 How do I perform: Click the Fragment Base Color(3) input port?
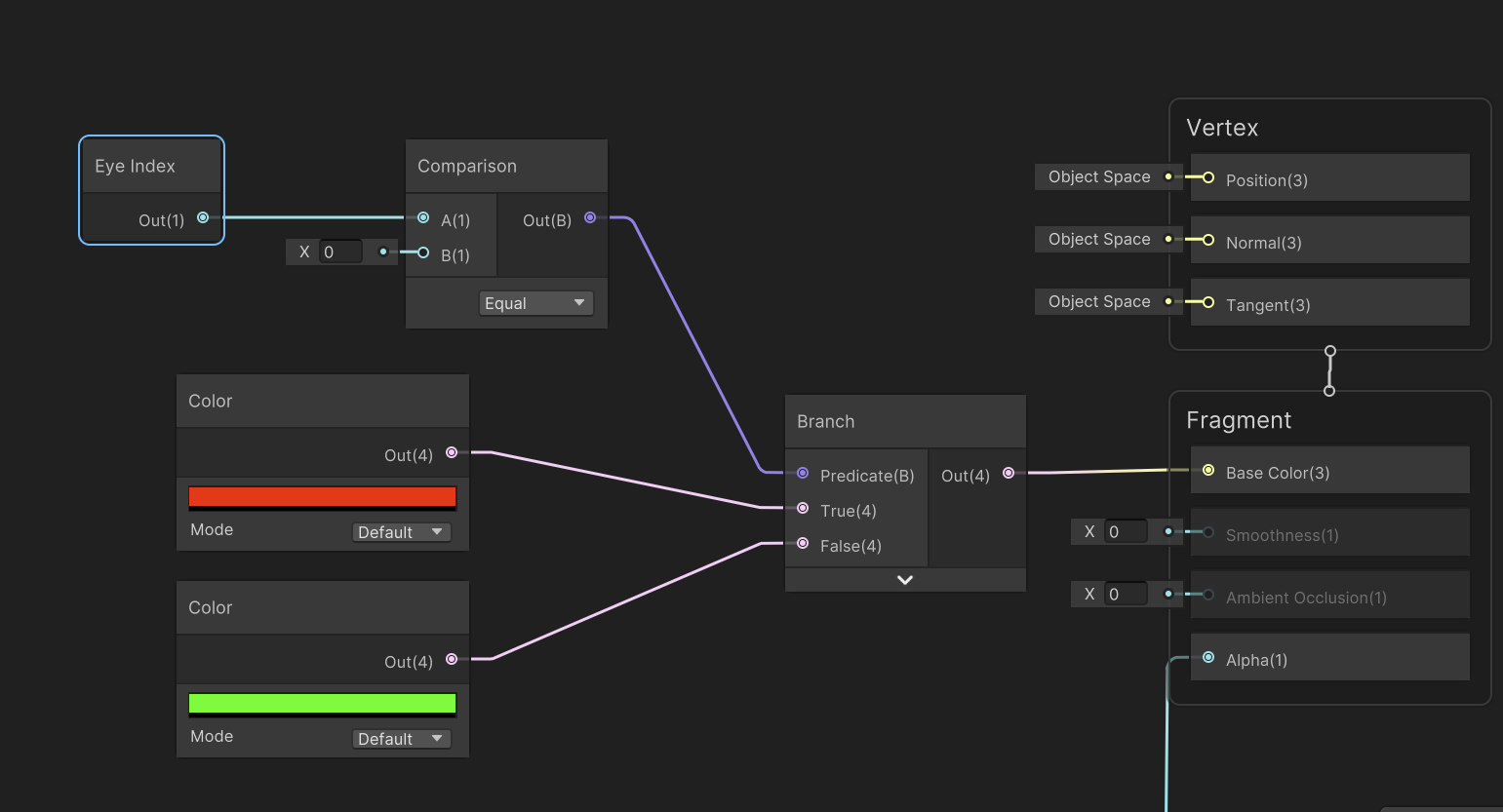pos(1208,471)
